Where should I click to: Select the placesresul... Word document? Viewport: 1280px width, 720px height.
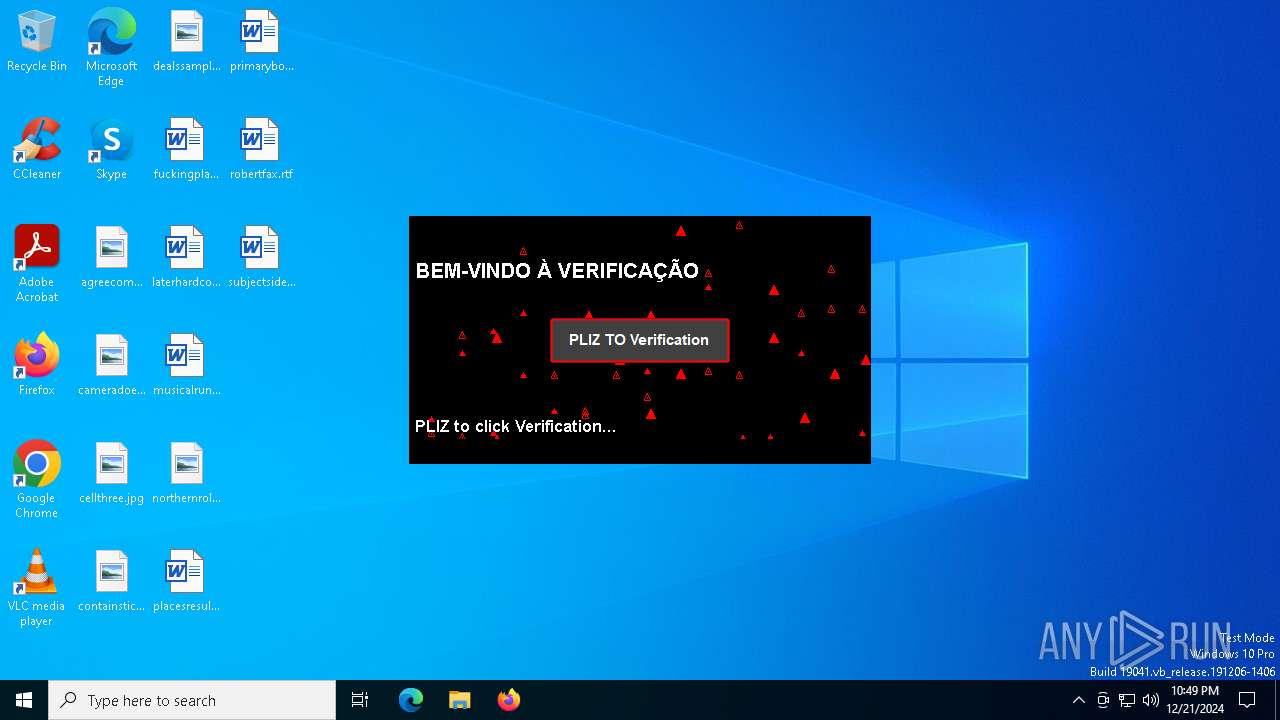coord(186,582)
